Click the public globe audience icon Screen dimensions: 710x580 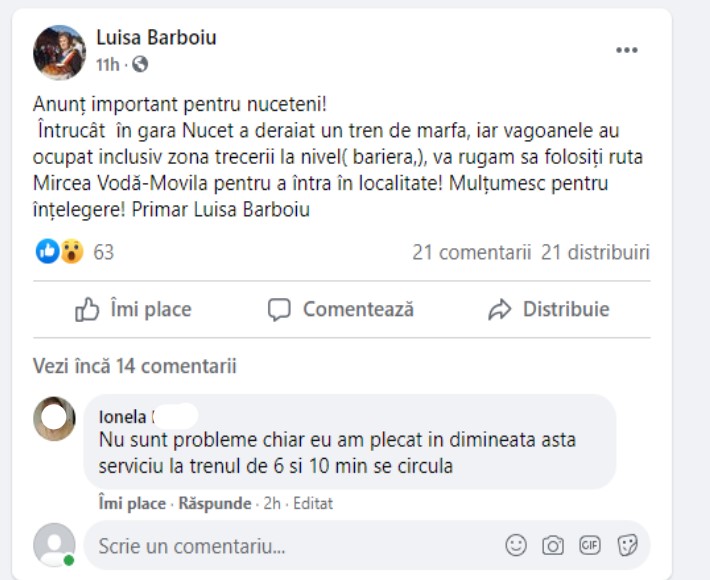pyautogui.click(x=140, y=65)
